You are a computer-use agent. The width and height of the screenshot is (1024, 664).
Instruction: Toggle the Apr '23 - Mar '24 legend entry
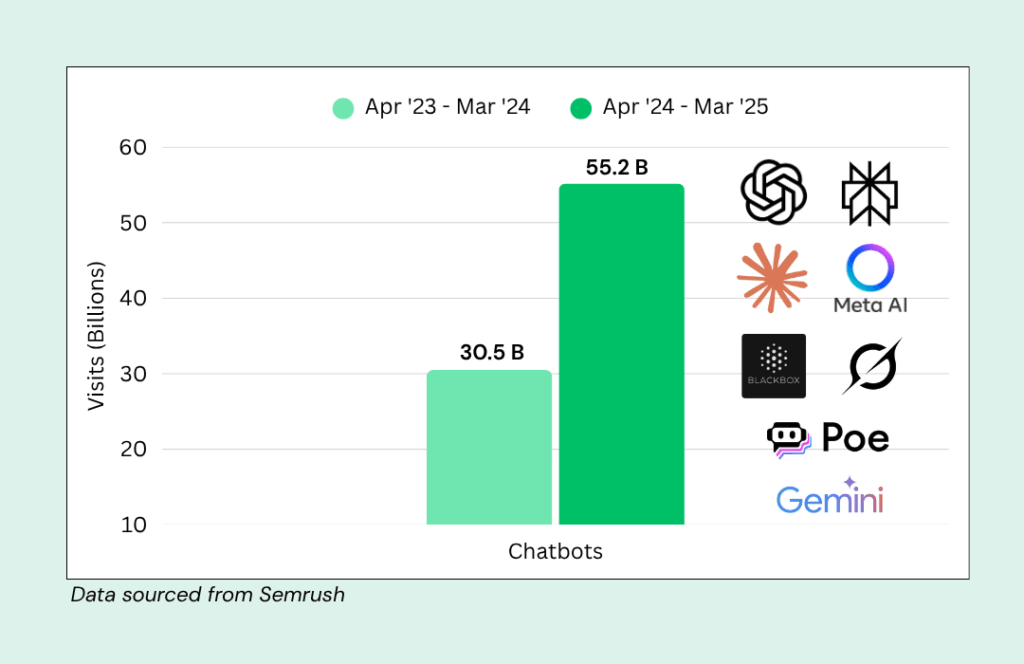pyautogui.click(x=431, y=107)
